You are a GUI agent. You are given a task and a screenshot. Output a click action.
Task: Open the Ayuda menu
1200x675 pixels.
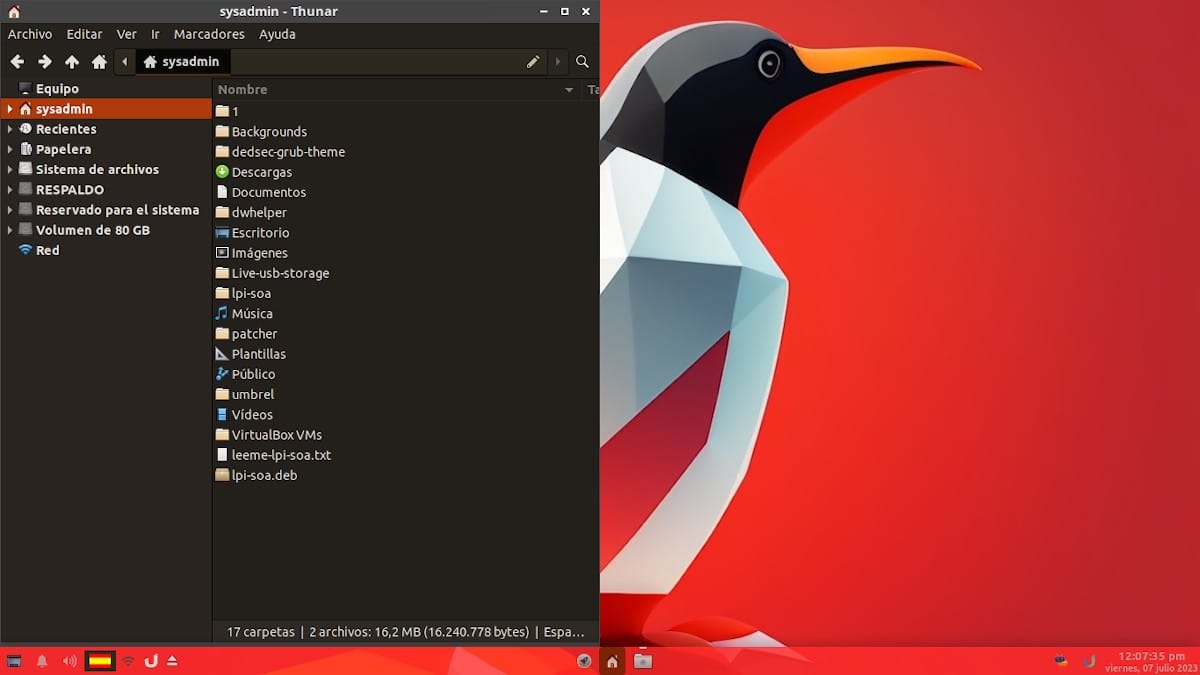pos(277,34)
